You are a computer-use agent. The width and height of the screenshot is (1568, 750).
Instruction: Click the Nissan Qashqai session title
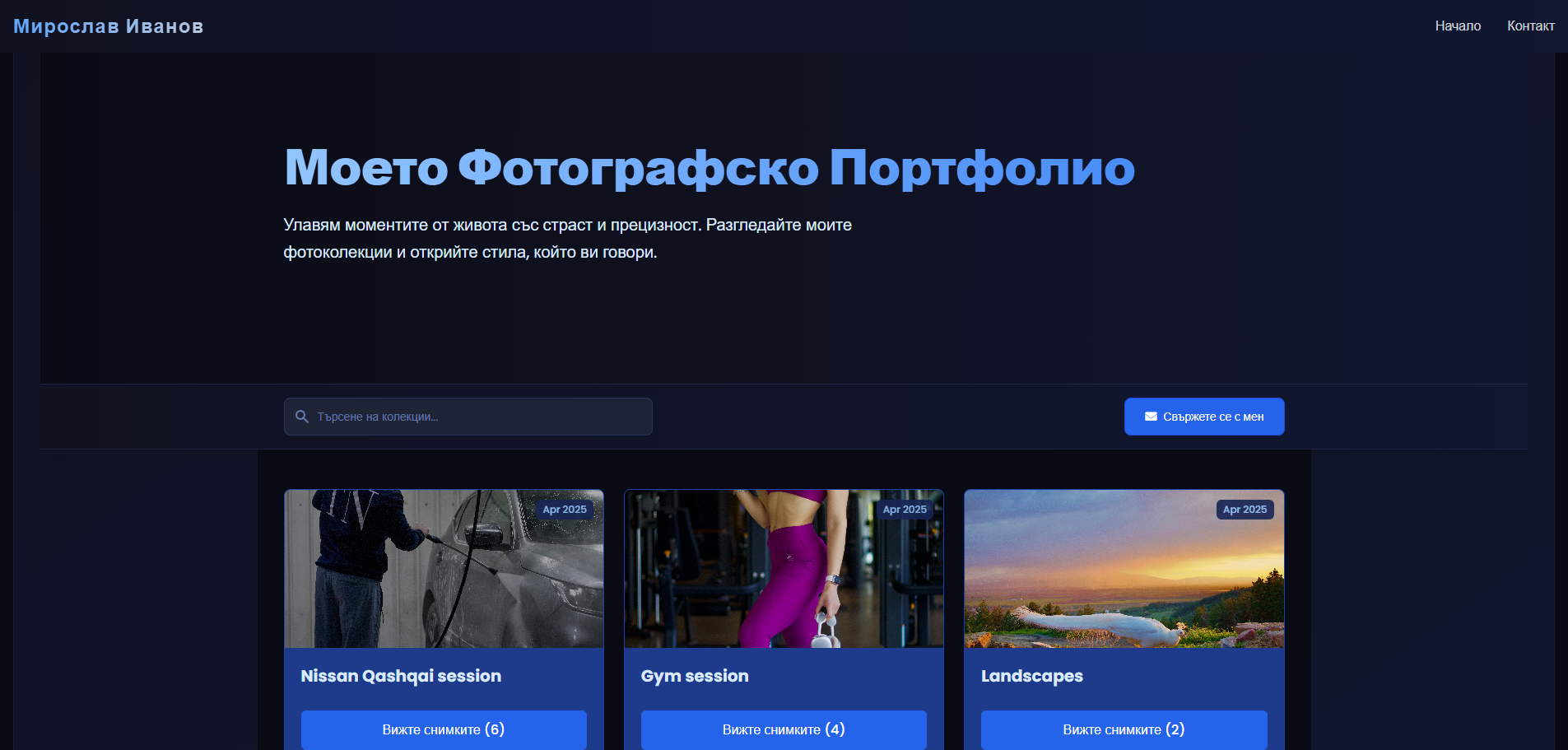pos(401,676)
